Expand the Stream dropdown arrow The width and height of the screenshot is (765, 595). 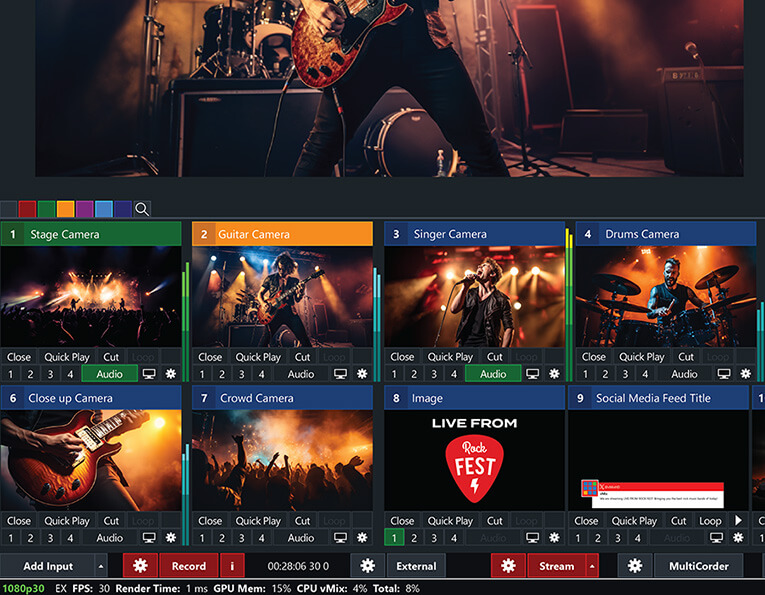pos(592,566)
